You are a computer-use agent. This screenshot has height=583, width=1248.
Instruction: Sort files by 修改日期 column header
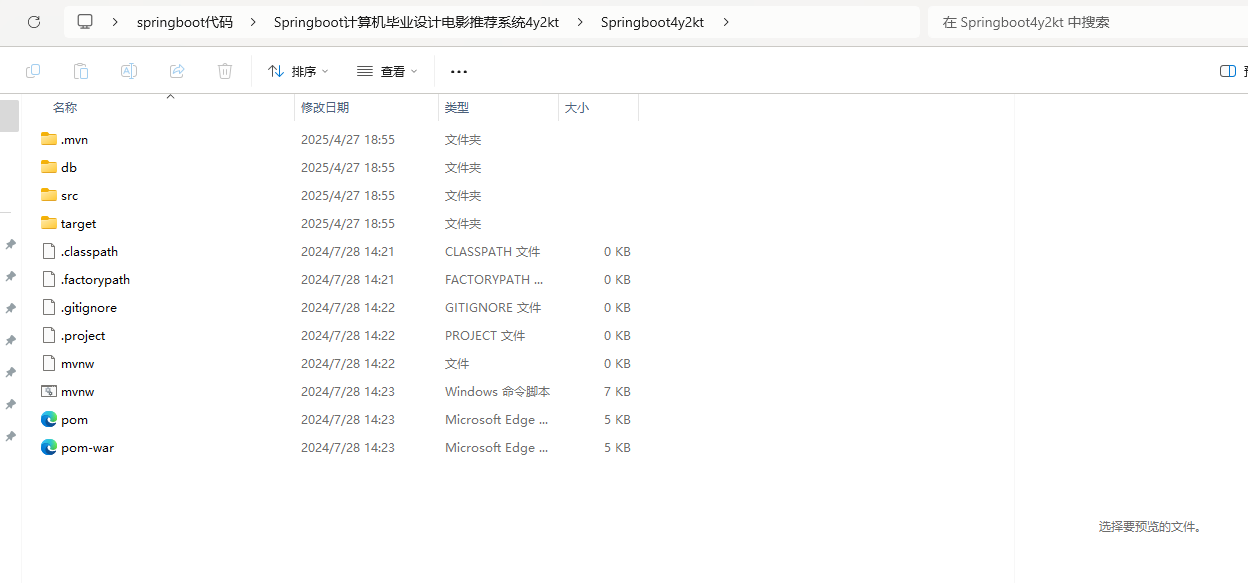tap(326, 107)
